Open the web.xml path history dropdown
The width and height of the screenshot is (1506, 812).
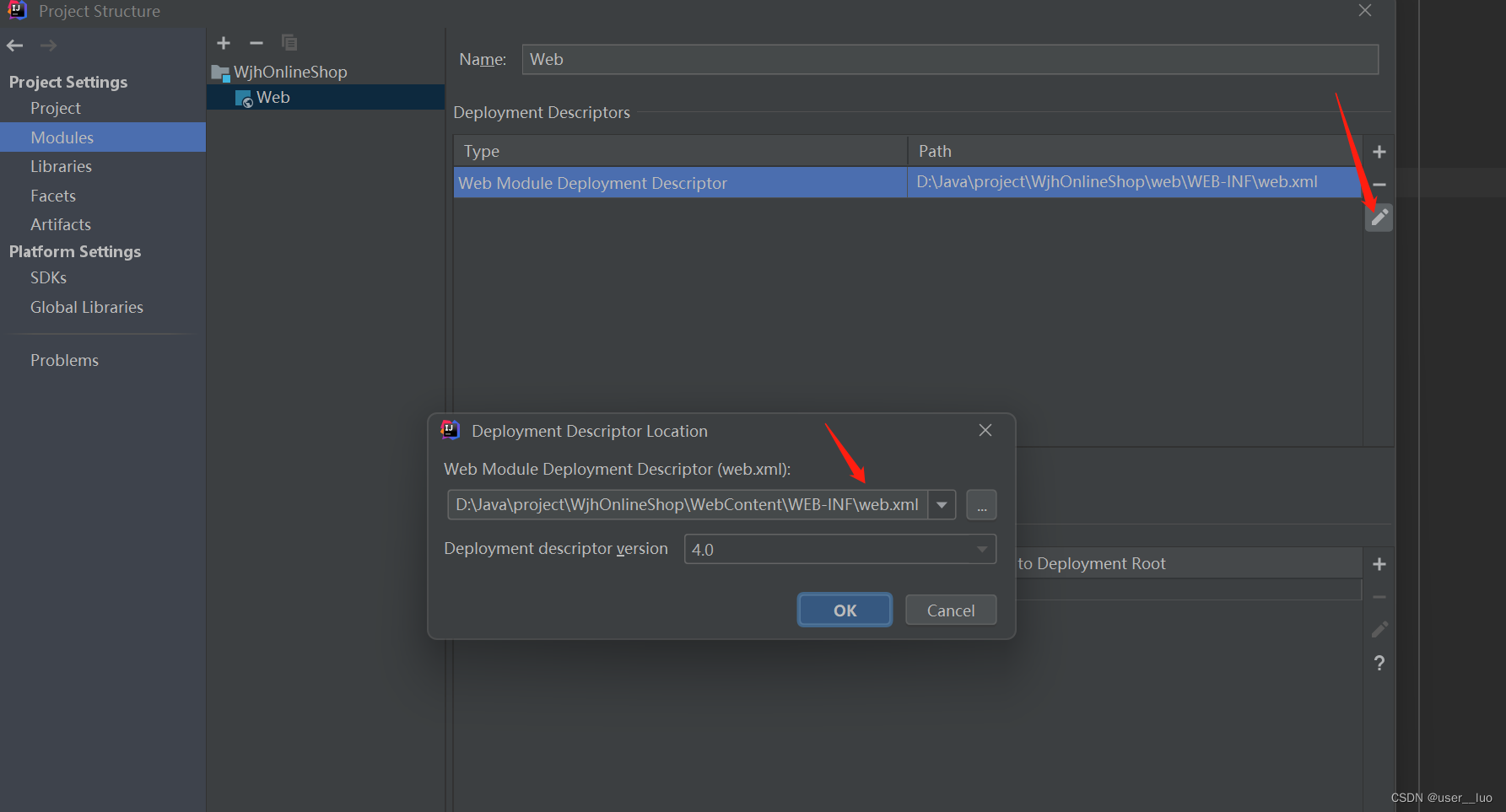tap(941, 504)
